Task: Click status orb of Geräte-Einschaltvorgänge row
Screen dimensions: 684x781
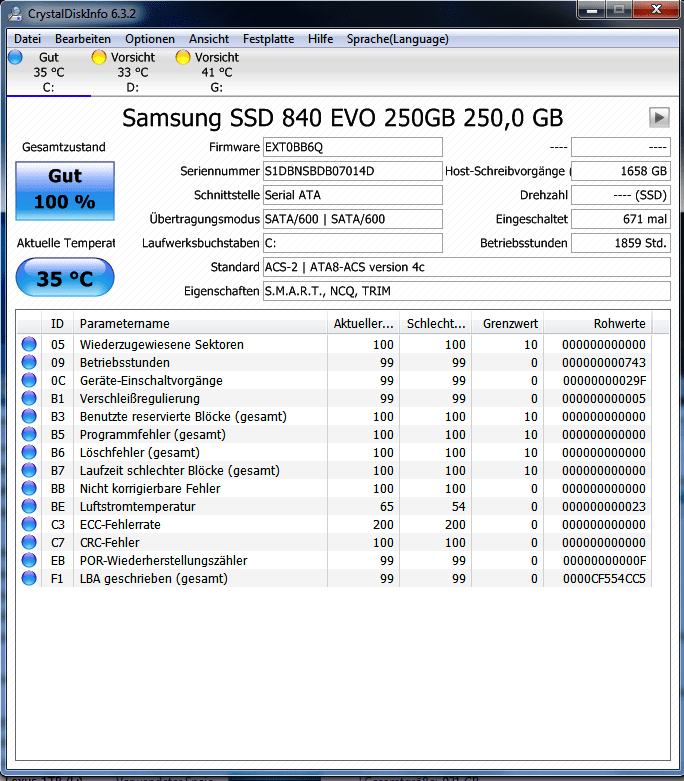Action: pyautogui.click(x=29, y=380)
